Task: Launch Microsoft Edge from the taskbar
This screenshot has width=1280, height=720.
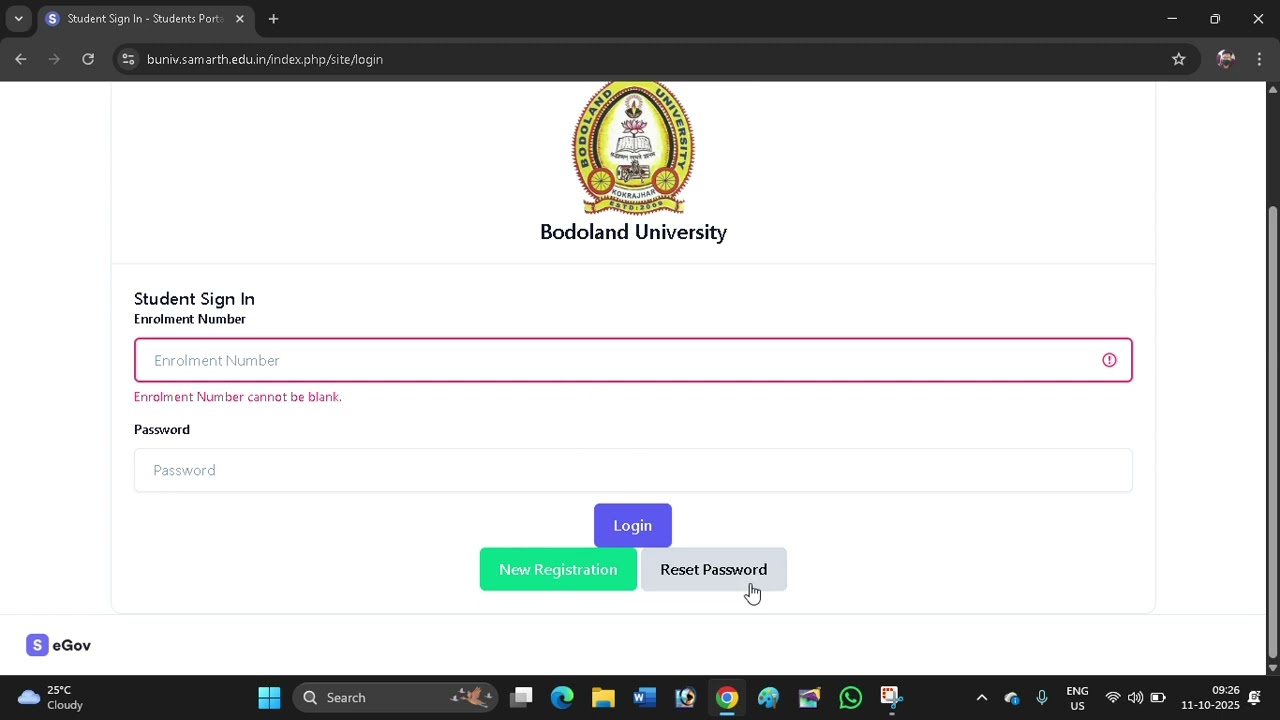Action: point(562,697)
